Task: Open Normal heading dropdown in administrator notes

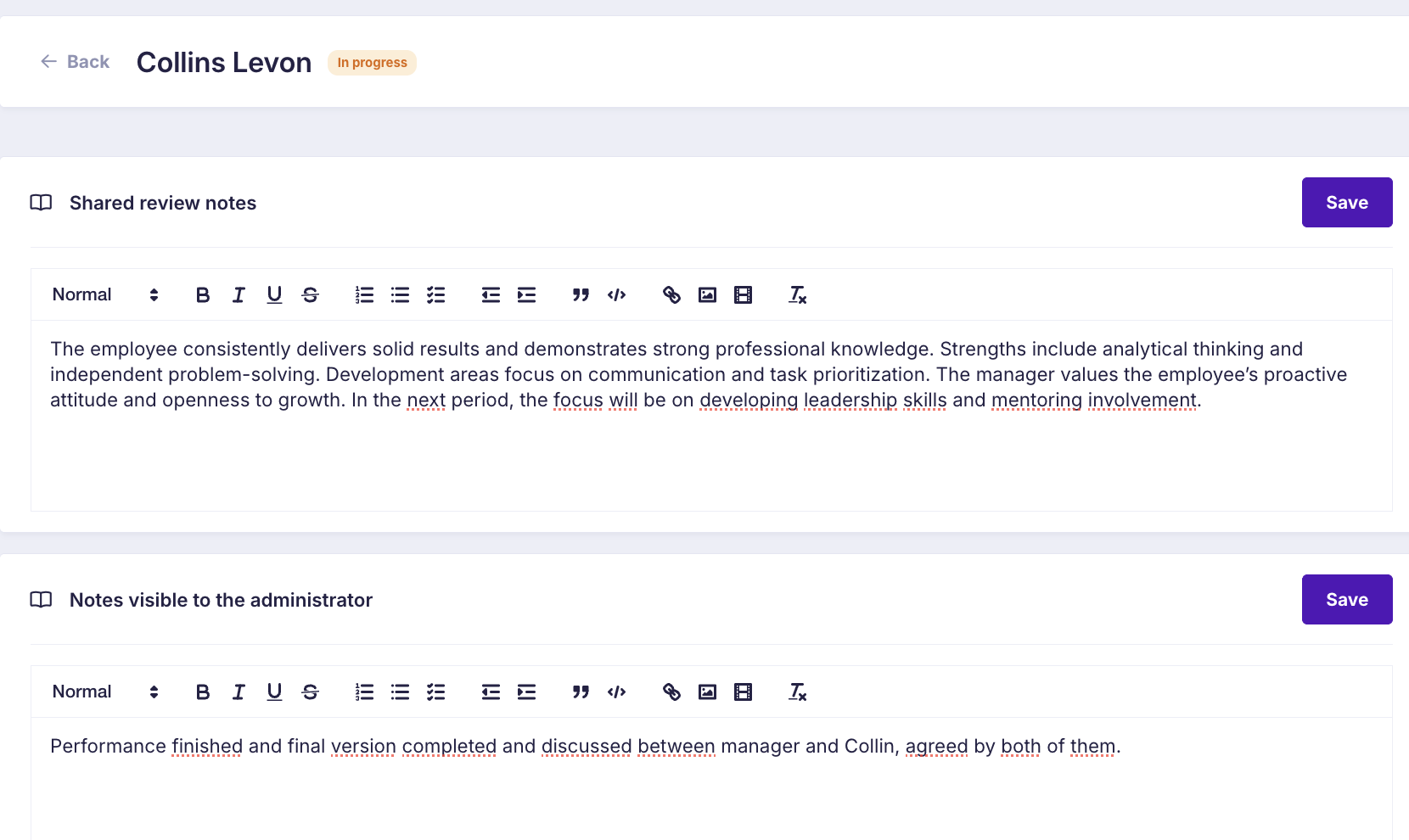Action: click(105, 692)
